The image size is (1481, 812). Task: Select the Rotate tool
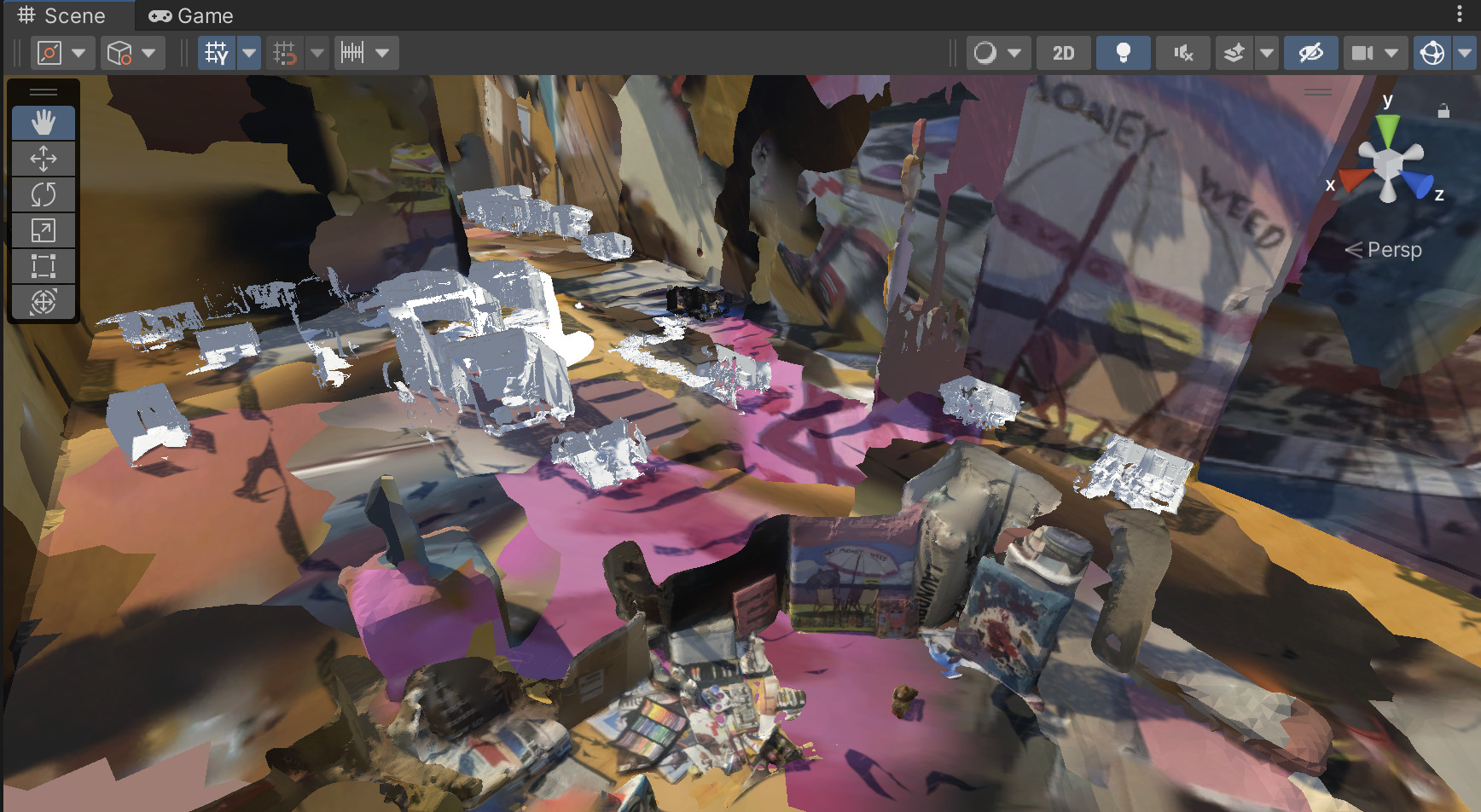(x=44, y=194)
